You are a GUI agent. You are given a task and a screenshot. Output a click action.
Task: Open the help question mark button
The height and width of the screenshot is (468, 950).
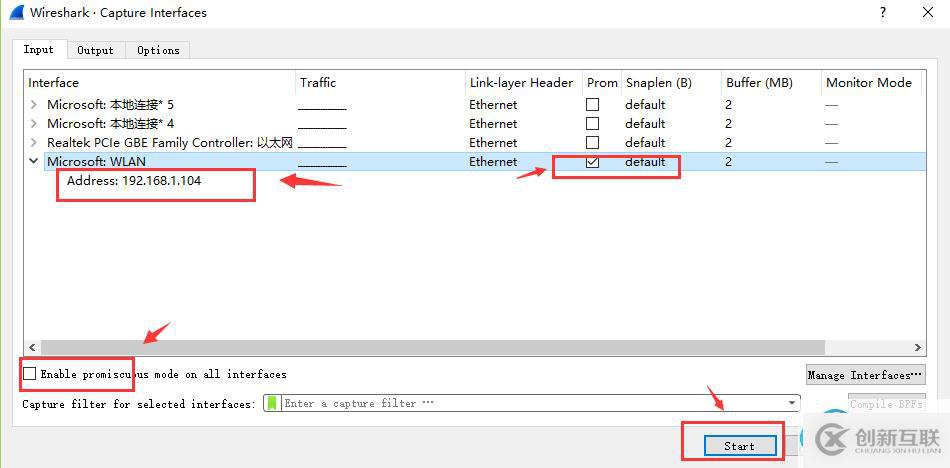coord(883,12)
